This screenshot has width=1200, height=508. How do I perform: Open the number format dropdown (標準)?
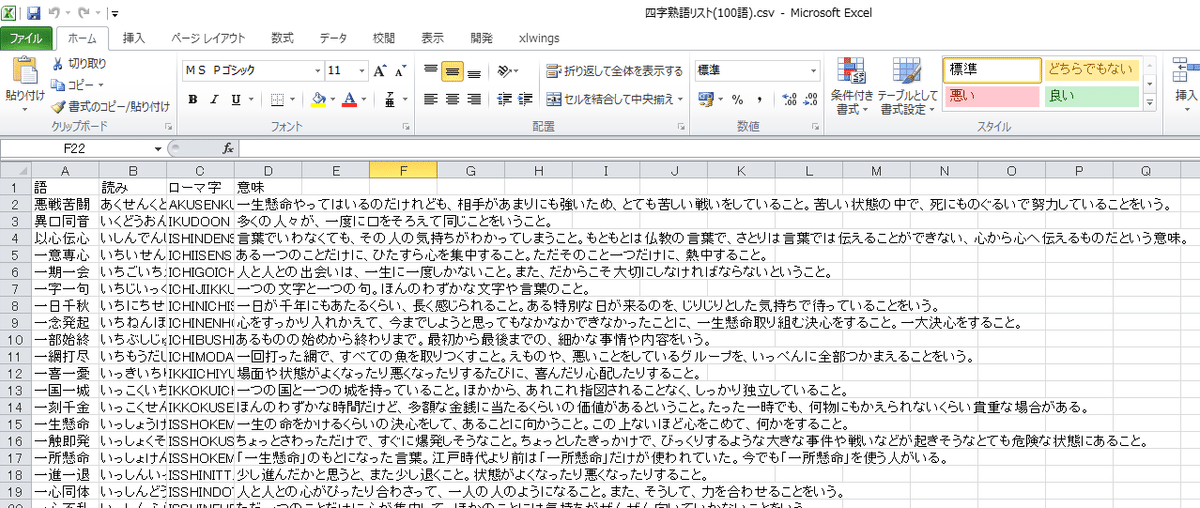point(813,71)
